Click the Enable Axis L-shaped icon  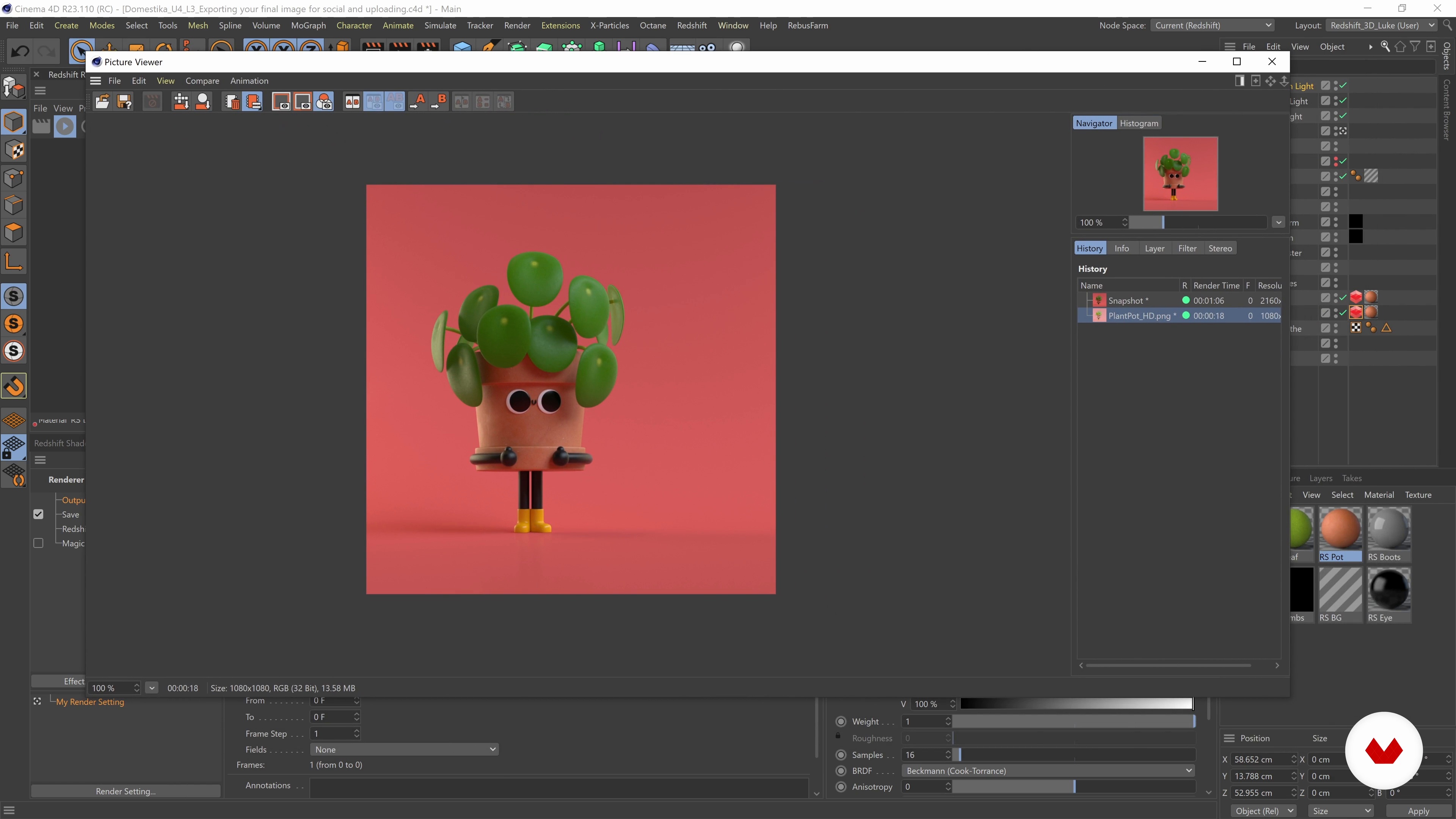14,262
